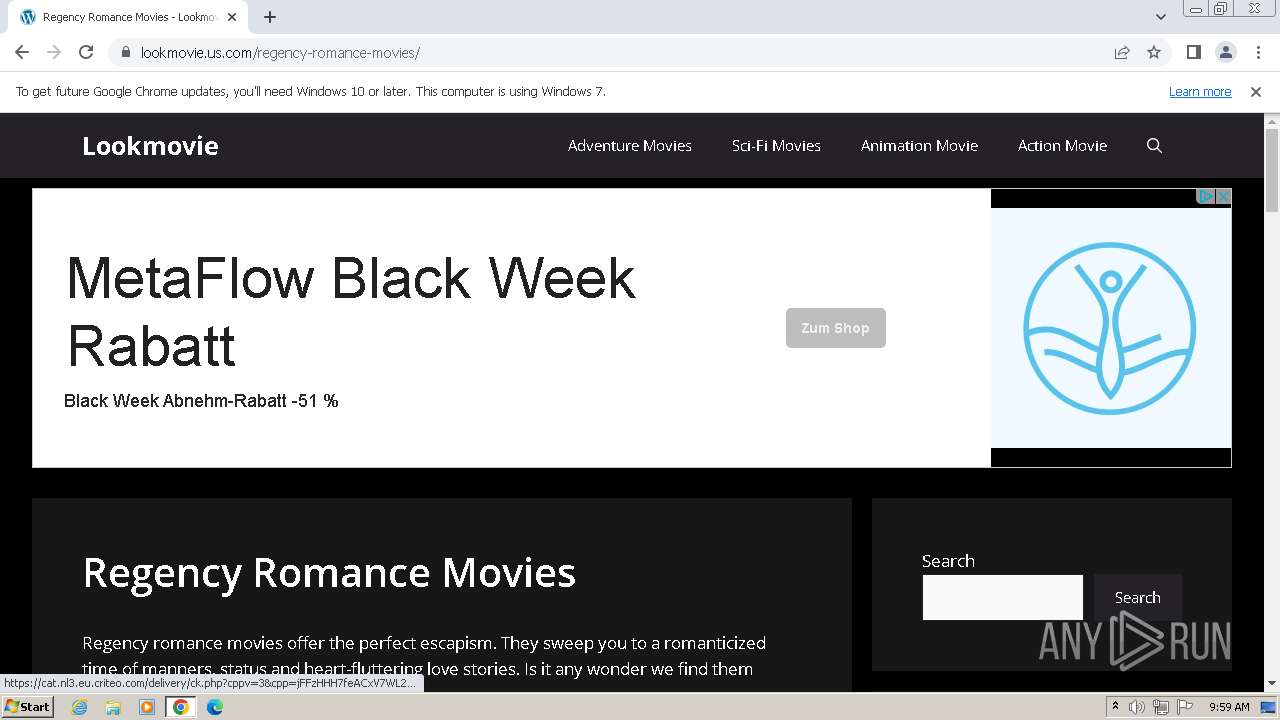Open Microsoft Edge from taskbar
The image size is (1280, 720).
[x=215, y=707]
